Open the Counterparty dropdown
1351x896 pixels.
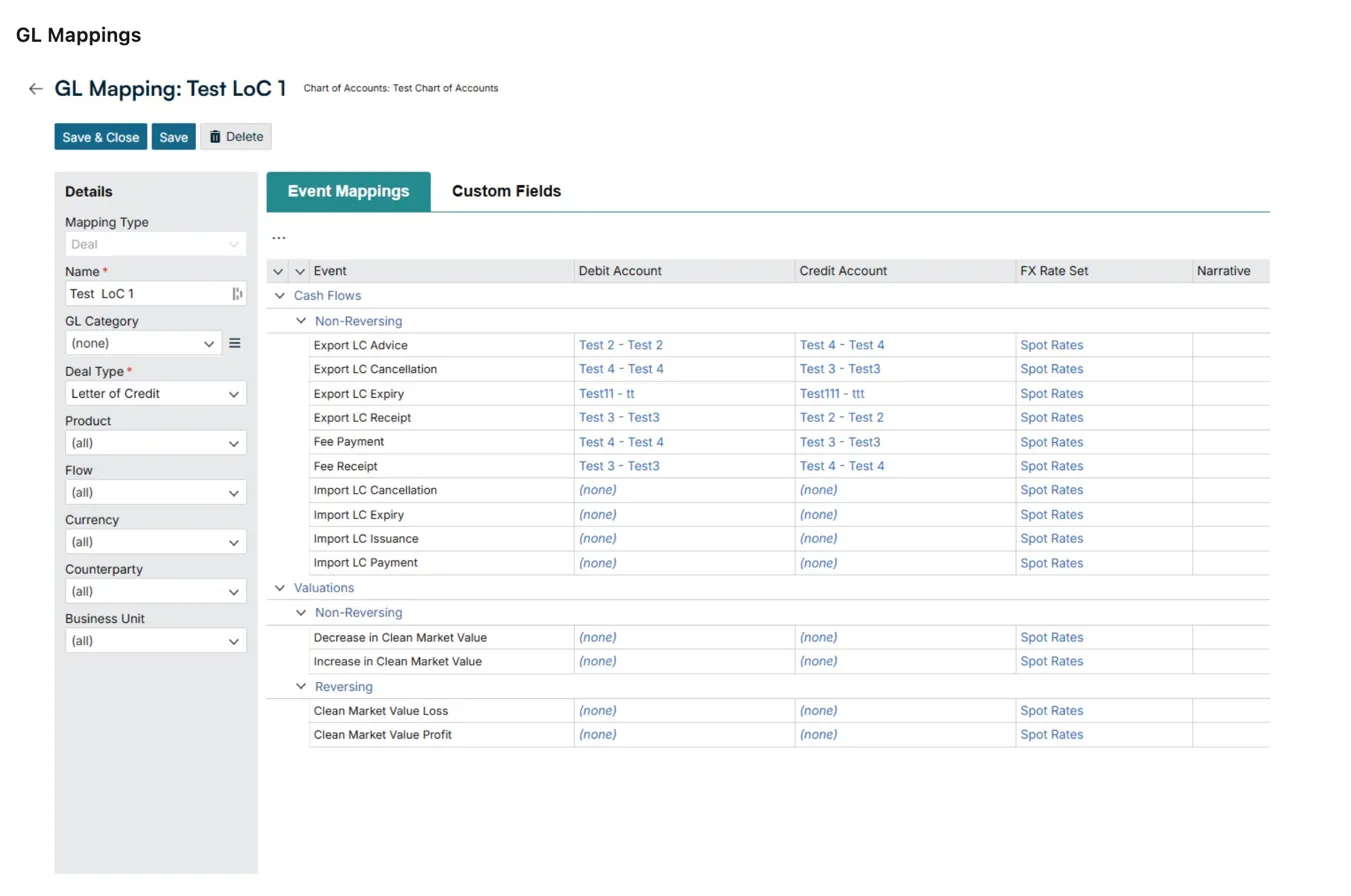pos(156,592)
